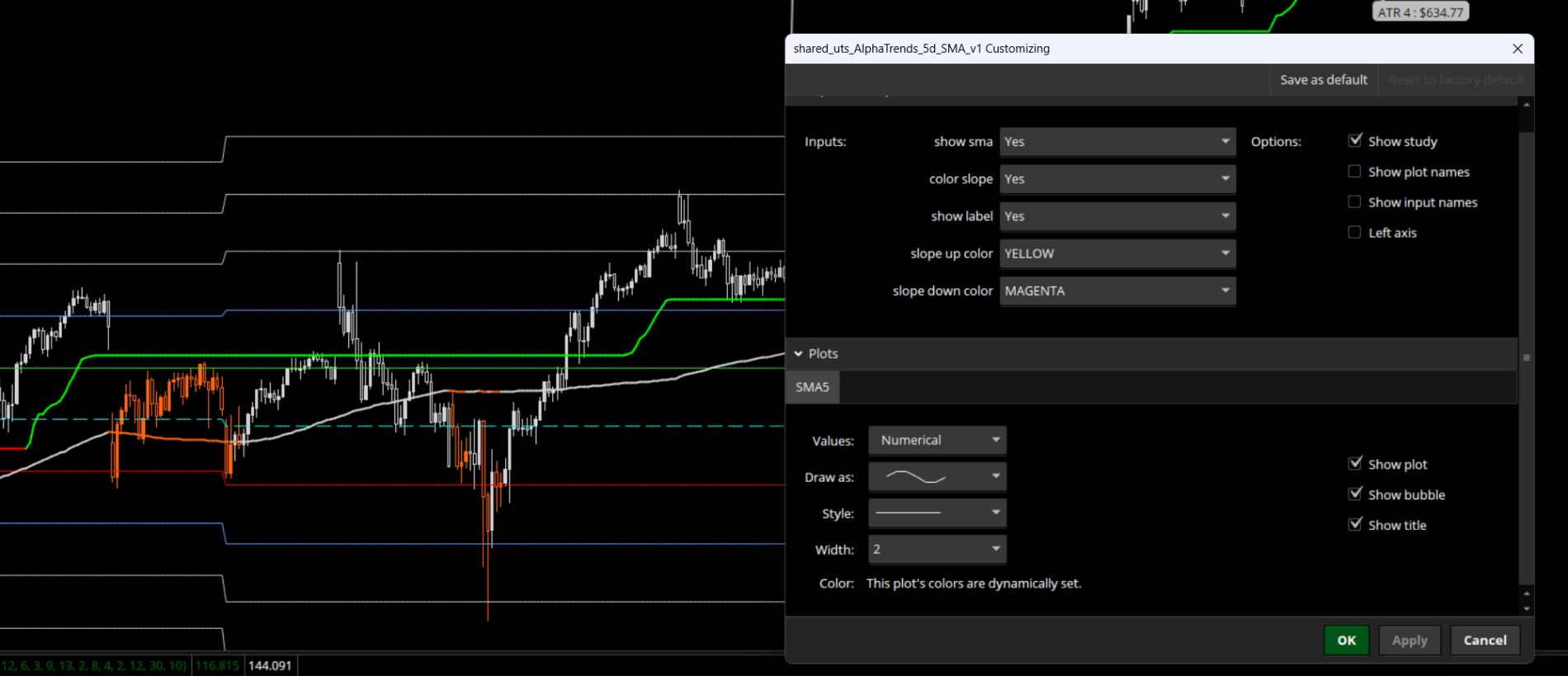Open the Width dropdown

[x=937, y=550]
